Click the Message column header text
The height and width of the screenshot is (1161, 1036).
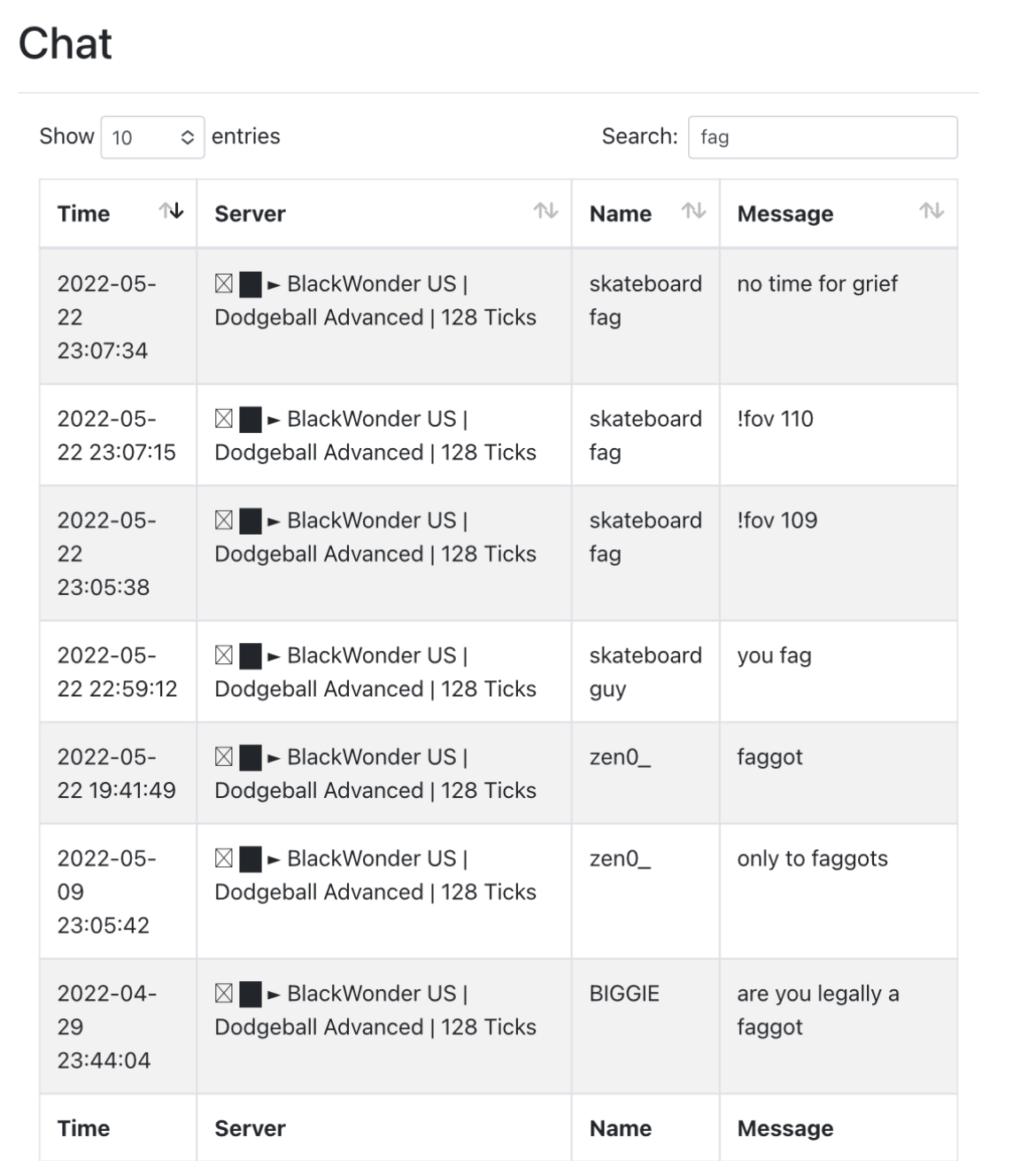click(785, 213)
